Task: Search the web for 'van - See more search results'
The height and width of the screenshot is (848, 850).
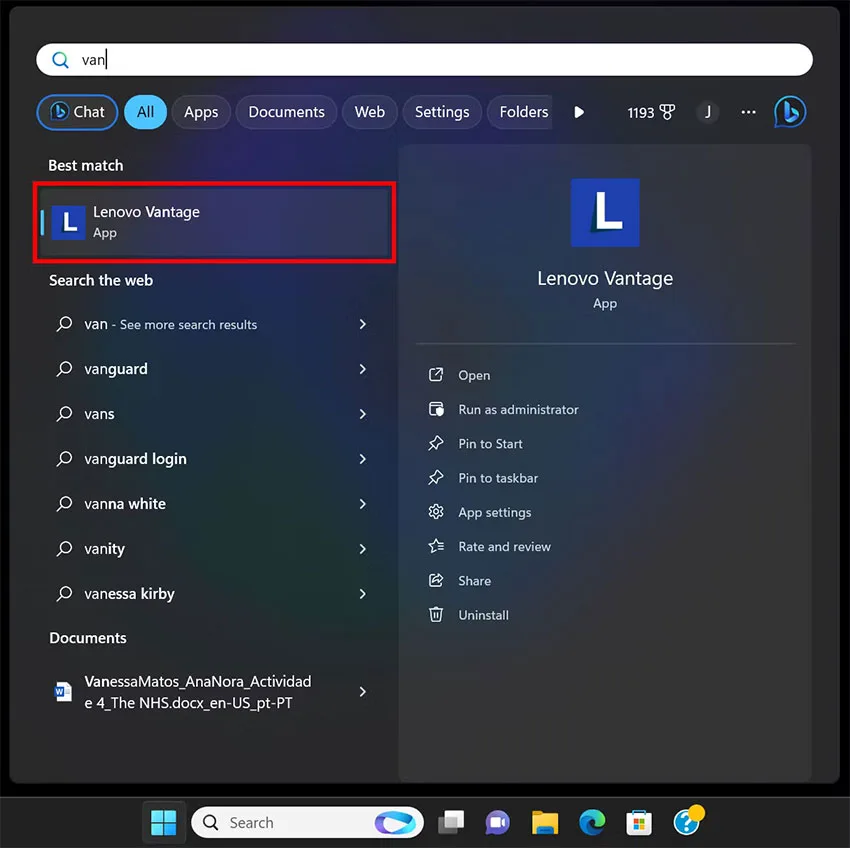Action: pyautogui.click(x=214, y=324)
